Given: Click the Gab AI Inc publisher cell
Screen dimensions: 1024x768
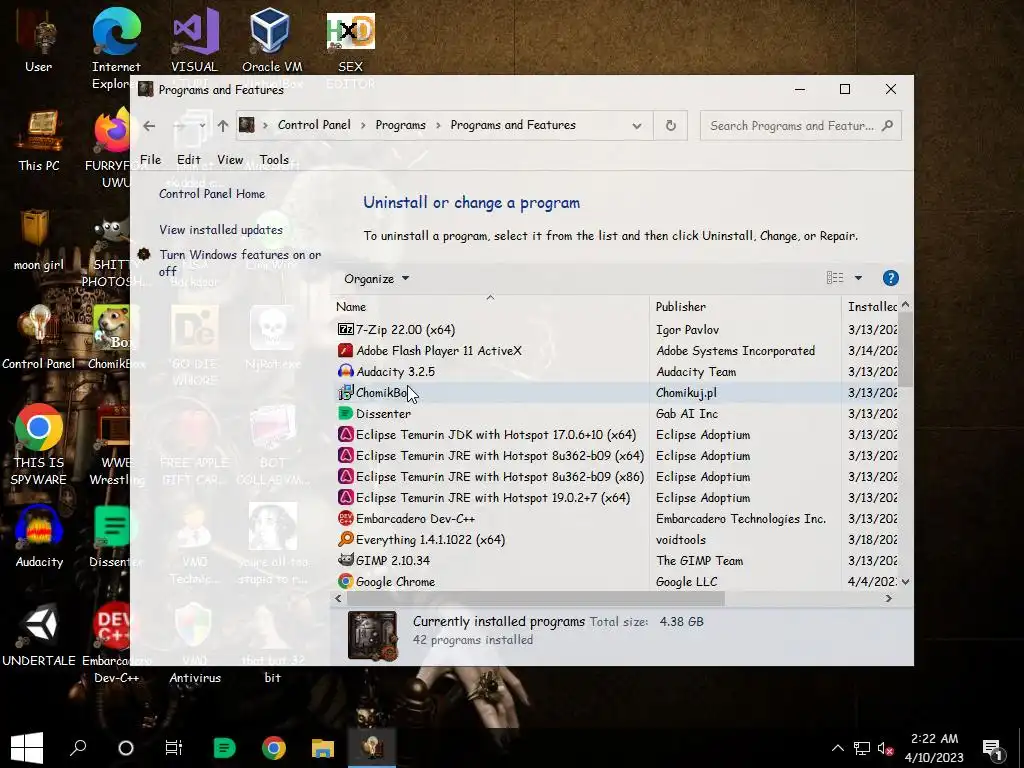Looking at the screenshot, I should pyautogui.click(x=687, y=413).
